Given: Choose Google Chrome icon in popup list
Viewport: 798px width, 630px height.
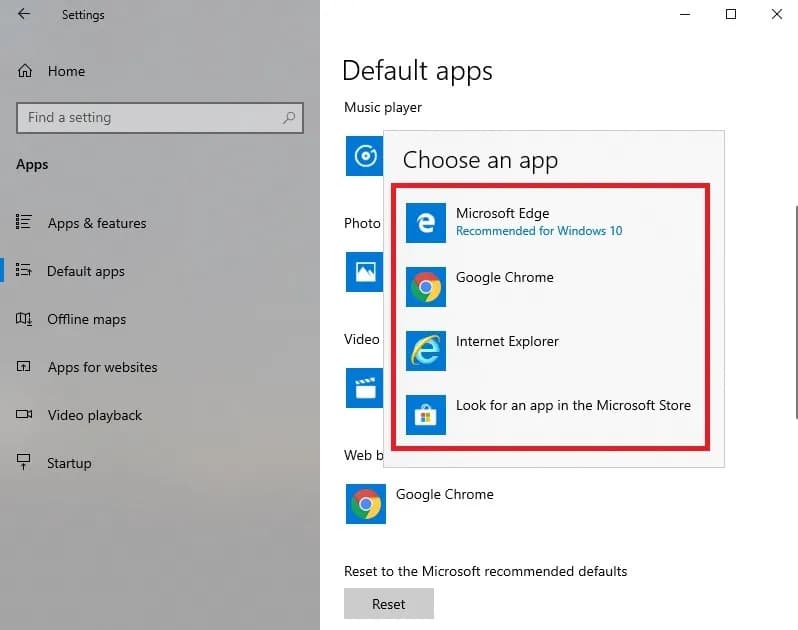Looking at the screenshot, I should click(426, 287).
